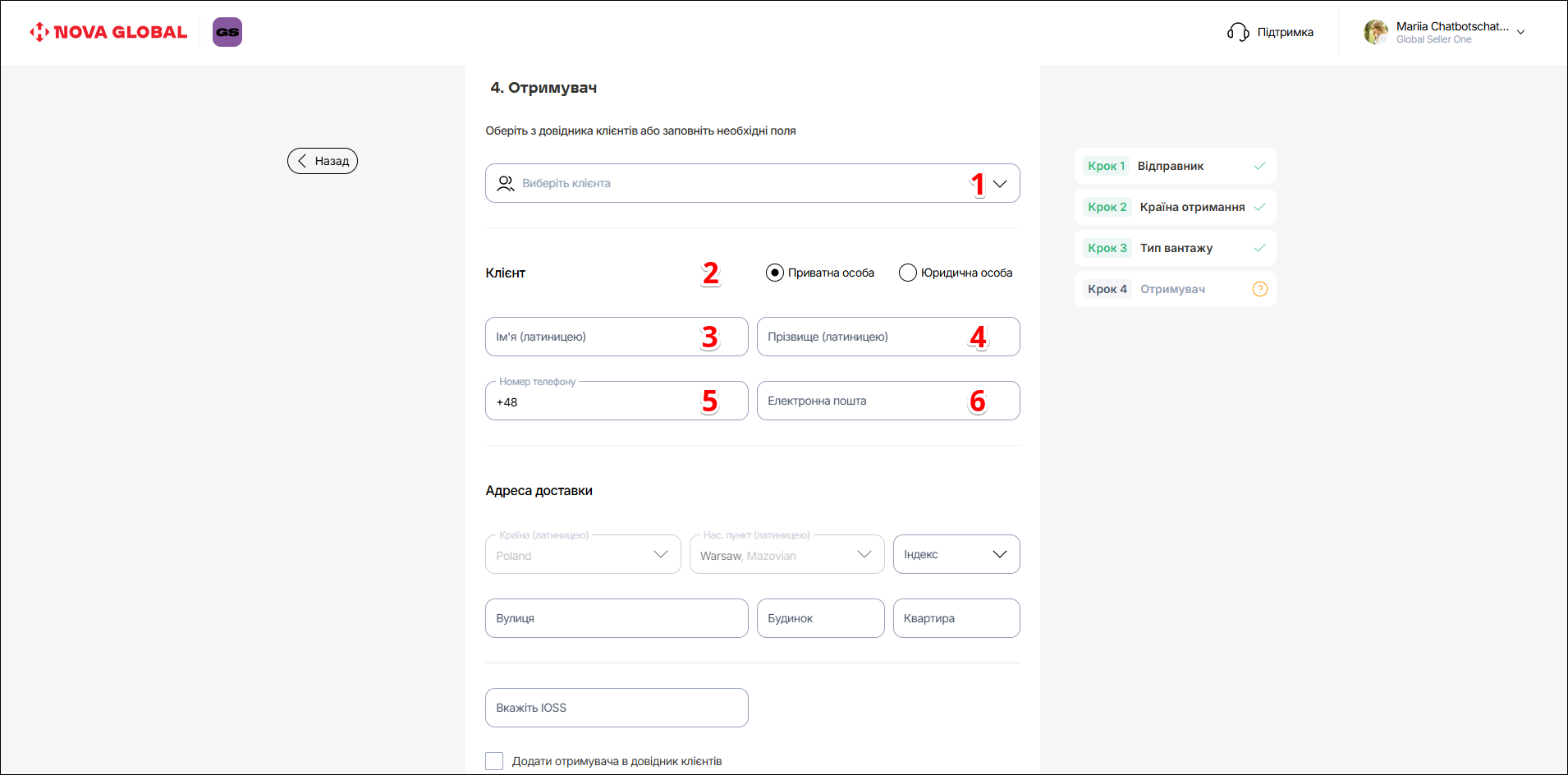
Task: Select the Приватна особа radio button
Action: 774,273
